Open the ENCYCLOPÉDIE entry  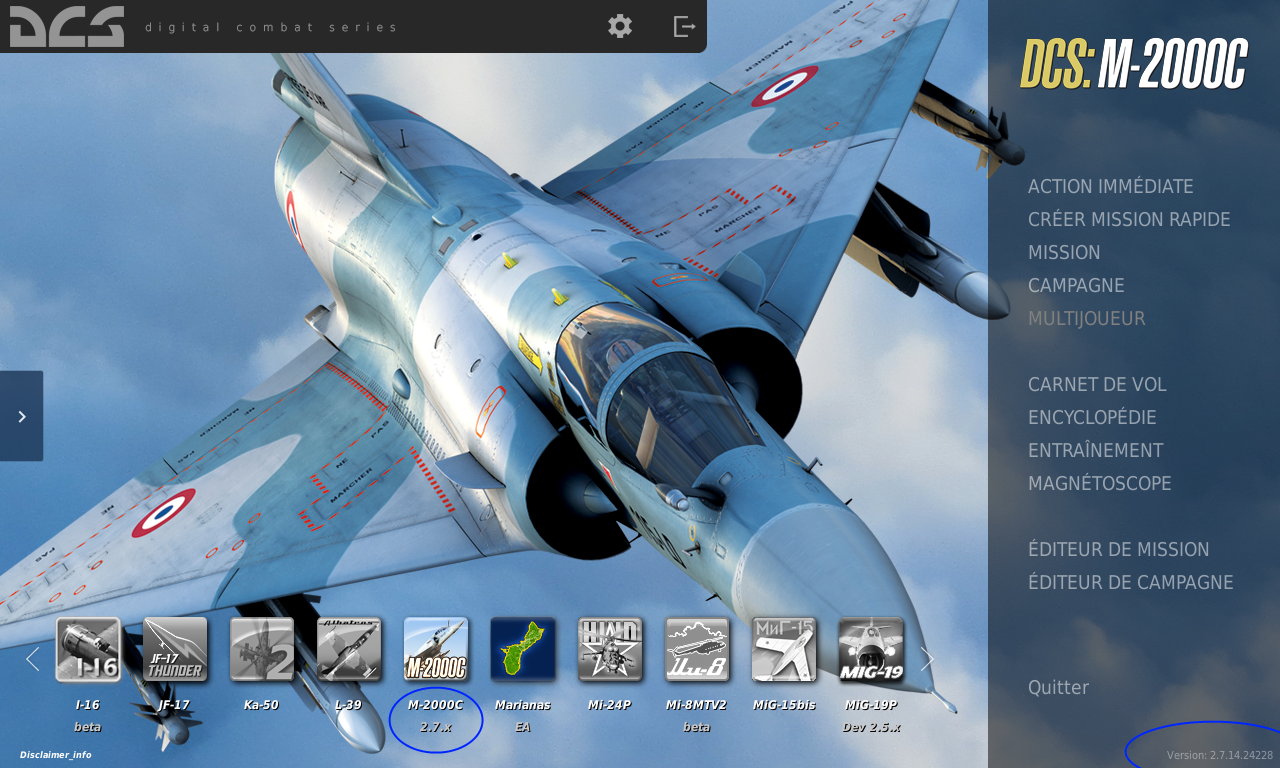(x=1092, y=418)
